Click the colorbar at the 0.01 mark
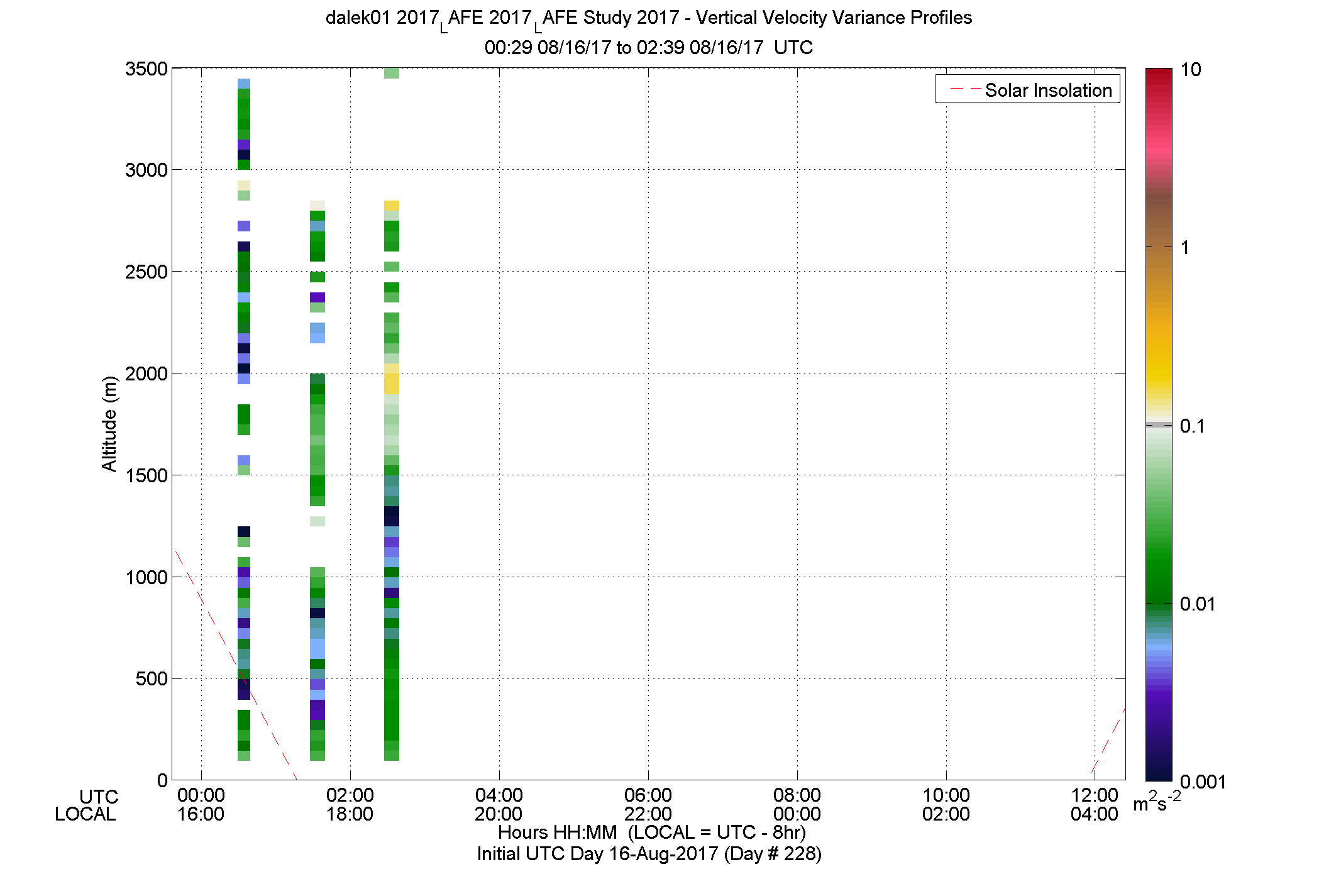Image resolution: width=1319 pixels, height=896 pixels. point(1159,604)
